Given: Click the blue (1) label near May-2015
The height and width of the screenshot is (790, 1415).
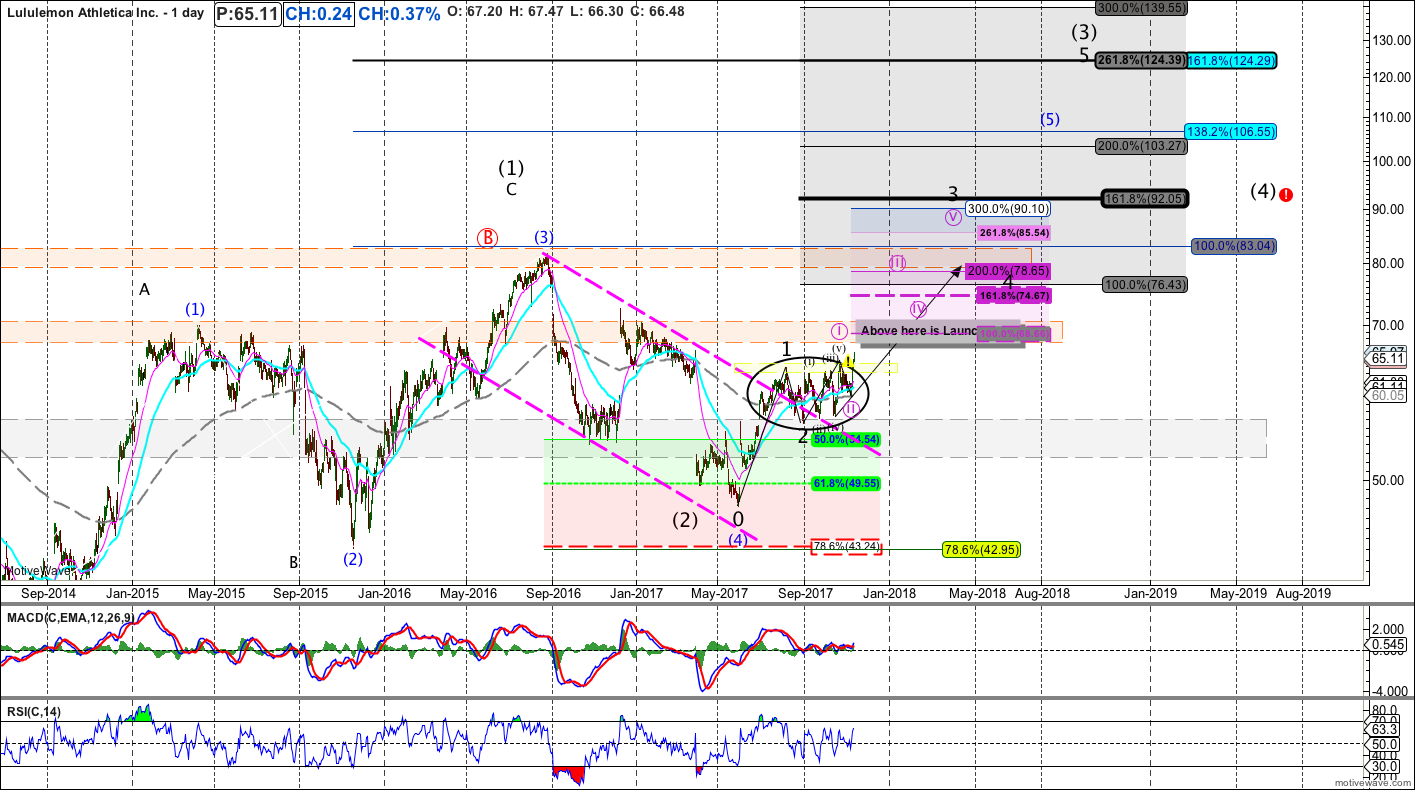Looking at the screenshot, I should tap(195, 309).
